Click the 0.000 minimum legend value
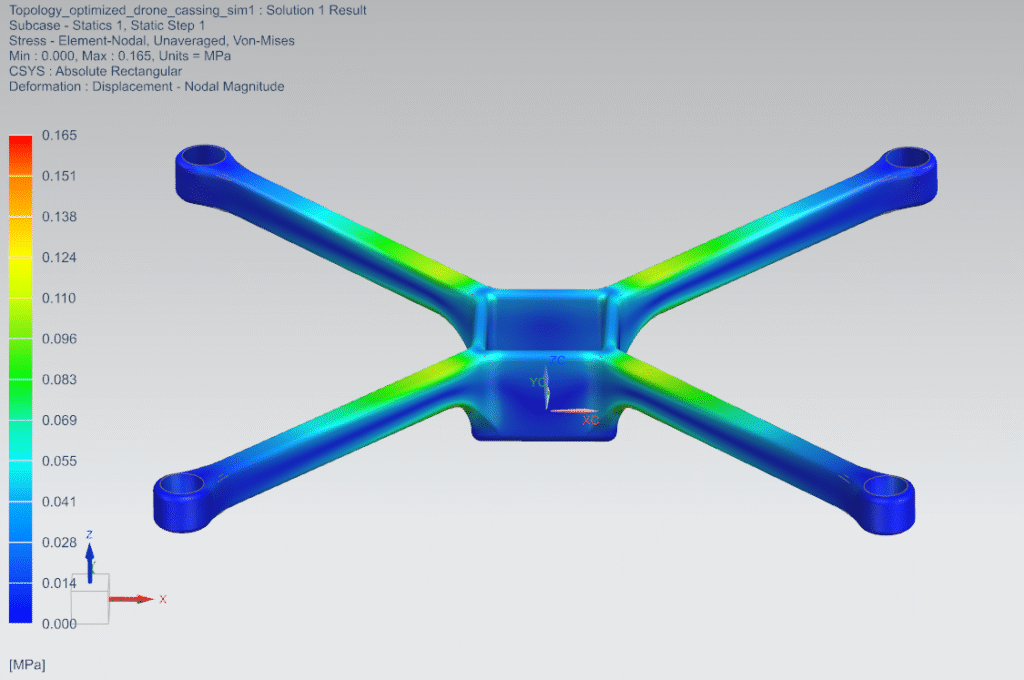This screenshot has width=1024, height=680. (x=59, y=623)
